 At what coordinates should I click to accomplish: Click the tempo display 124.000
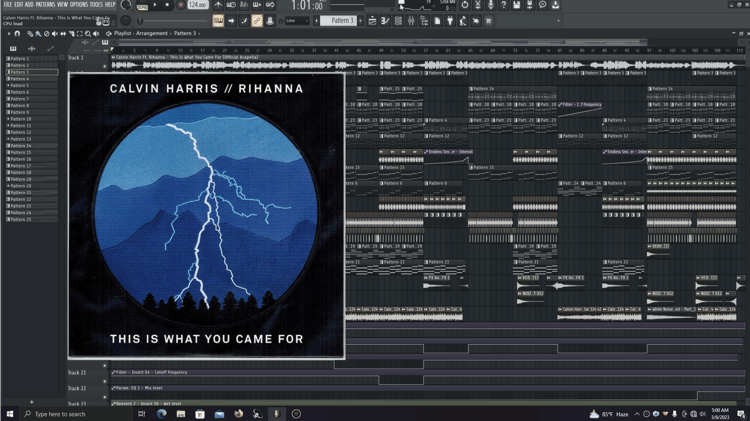pyautogui.click(x=198, y=5)
